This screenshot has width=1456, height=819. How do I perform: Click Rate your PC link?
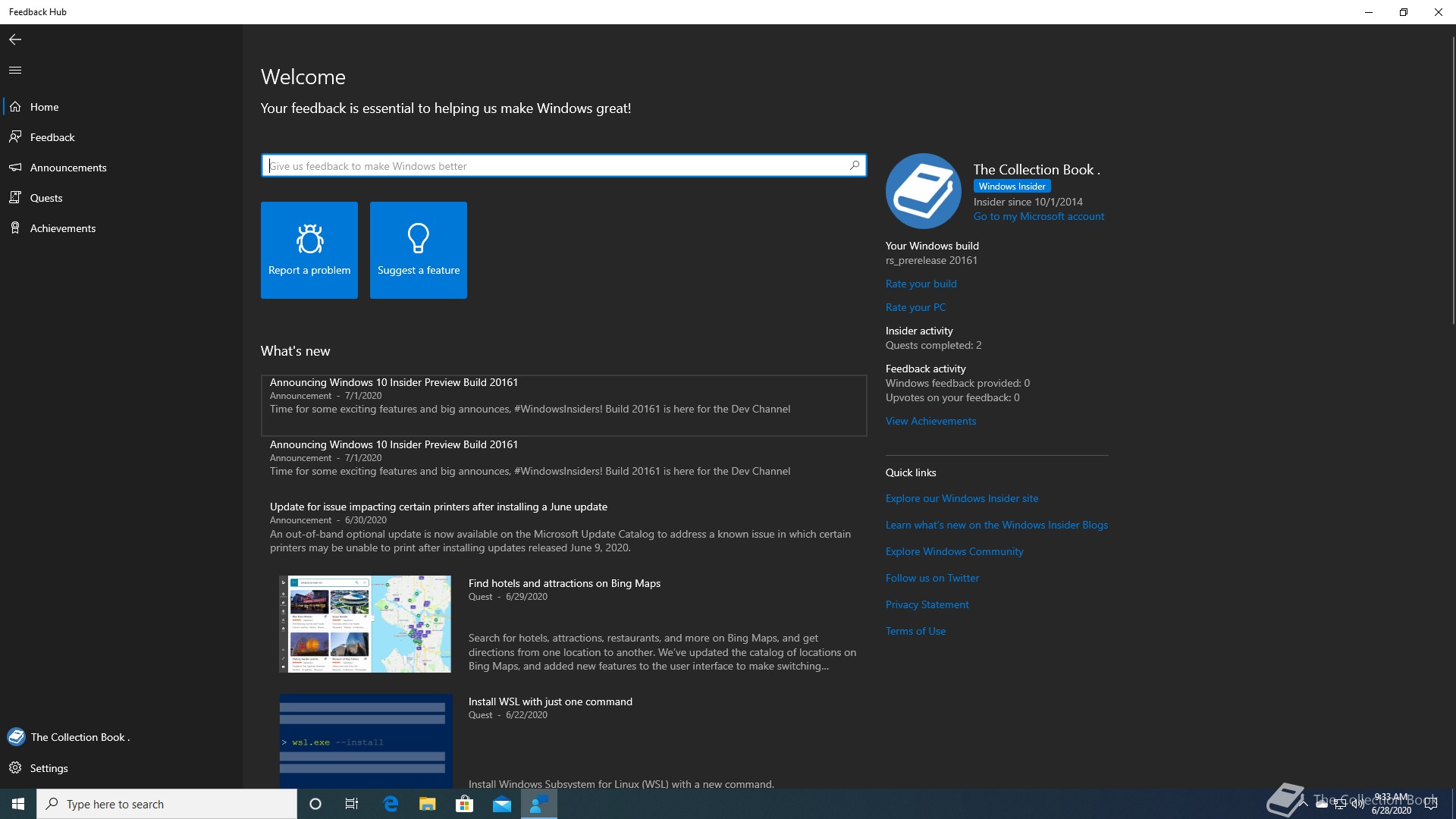pos(915,307)
